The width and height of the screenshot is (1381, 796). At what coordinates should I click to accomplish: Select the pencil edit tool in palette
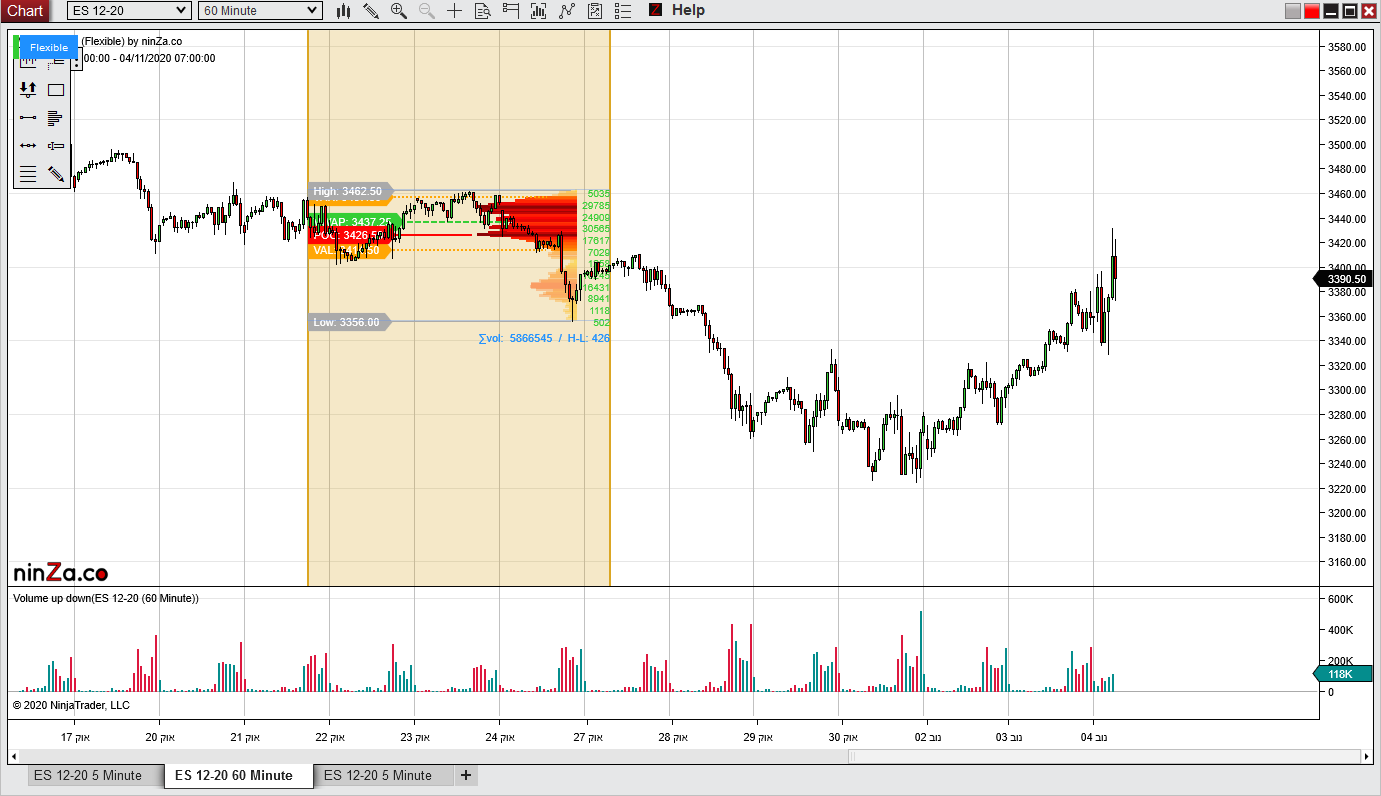(56, 174)
